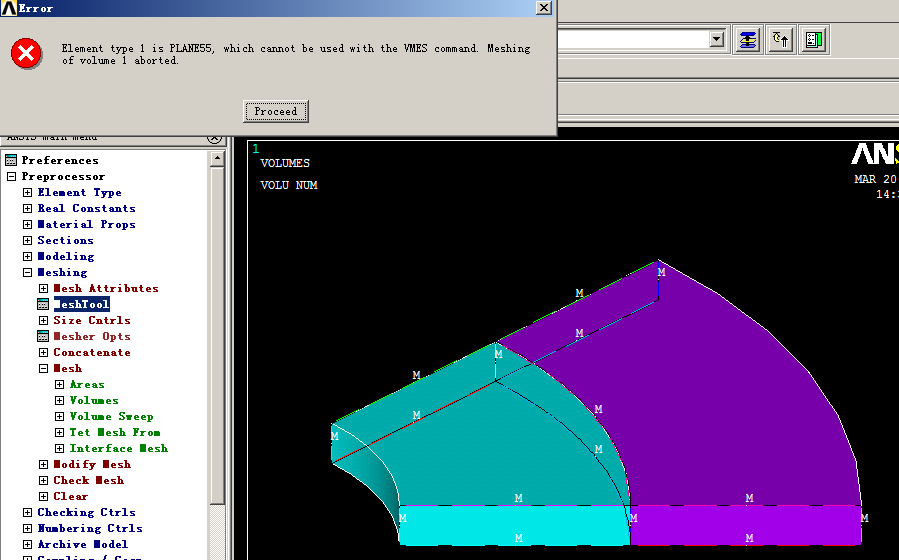Viewport: 899px width, 560px height.
Task: Click the main menu collapse circle icon
Action: pos(214,139)
